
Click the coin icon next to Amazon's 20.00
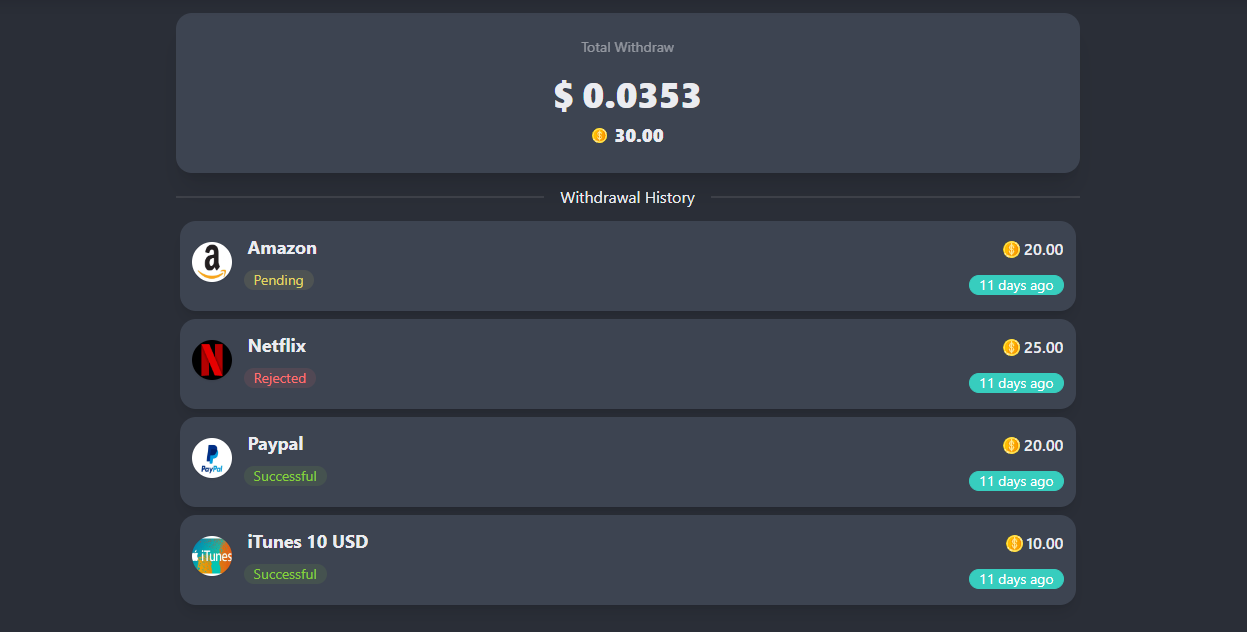(1009, 249)
